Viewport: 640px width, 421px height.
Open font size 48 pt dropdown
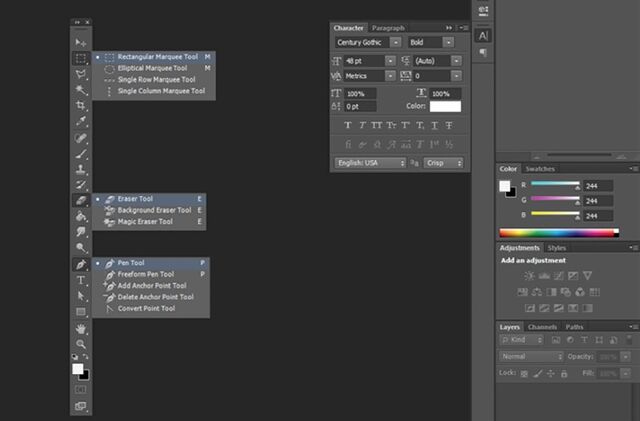pos(390,61)
